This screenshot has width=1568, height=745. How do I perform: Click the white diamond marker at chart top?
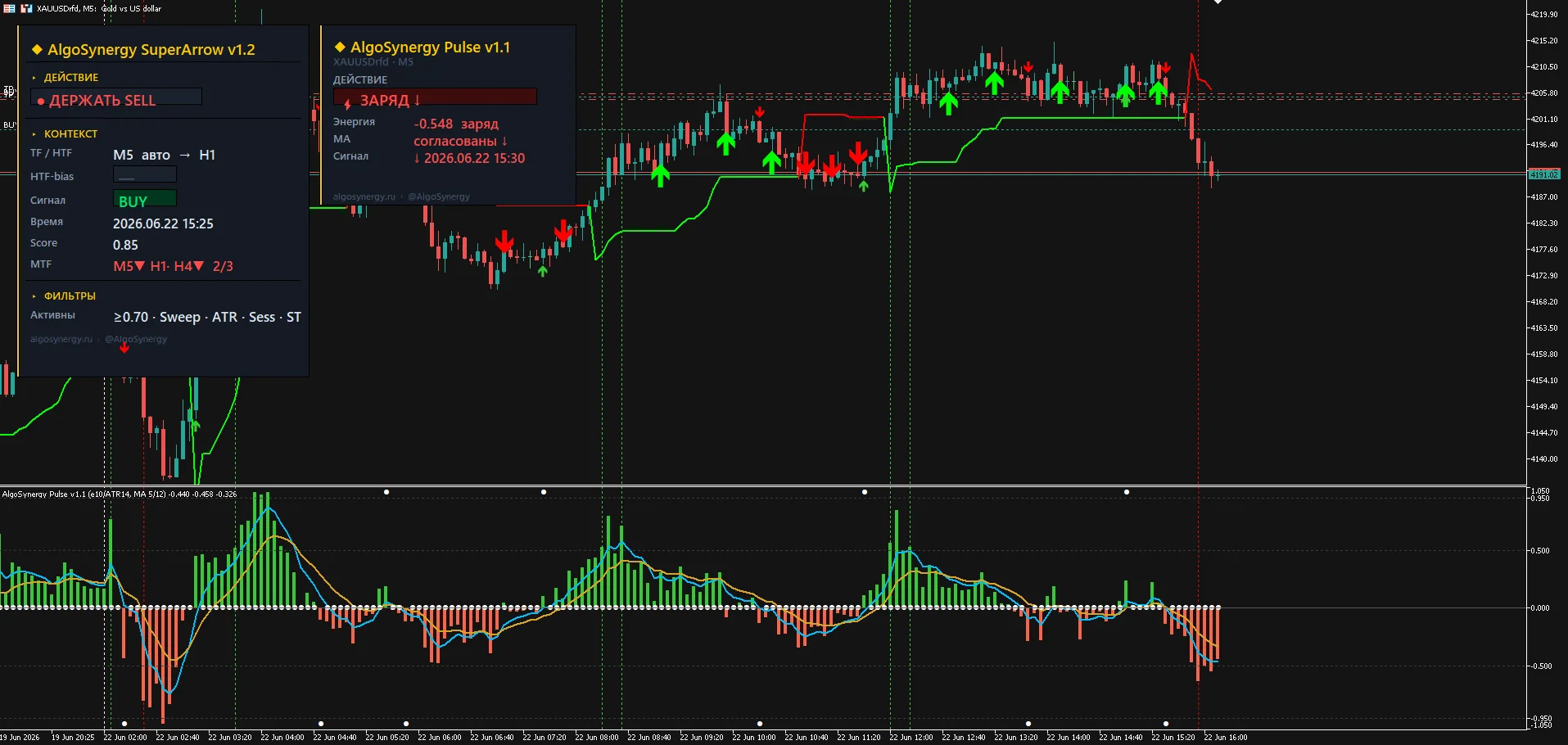[1218, 2]
